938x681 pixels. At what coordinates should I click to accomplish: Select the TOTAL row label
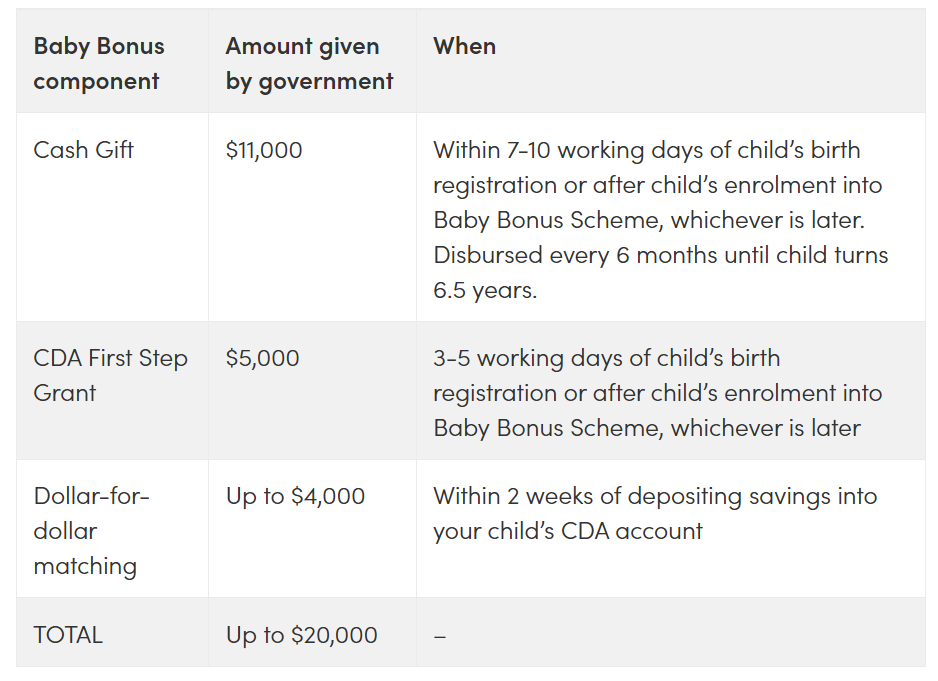pos(68,635)
